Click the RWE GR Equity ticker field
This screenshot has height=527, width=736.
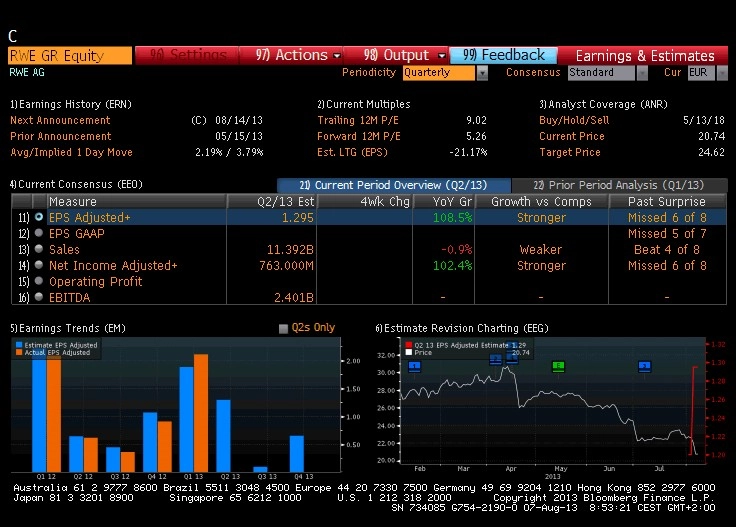coord(70,55)
